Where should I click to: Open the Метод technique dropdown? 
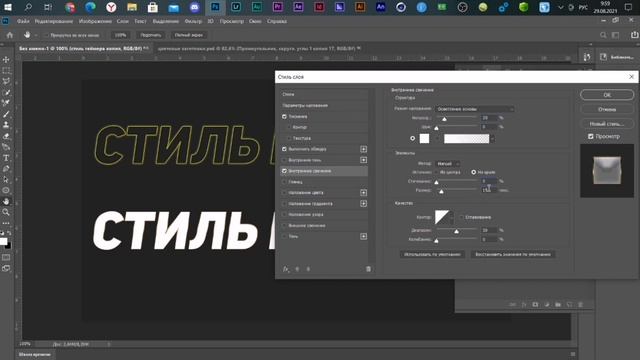[447, 164]
